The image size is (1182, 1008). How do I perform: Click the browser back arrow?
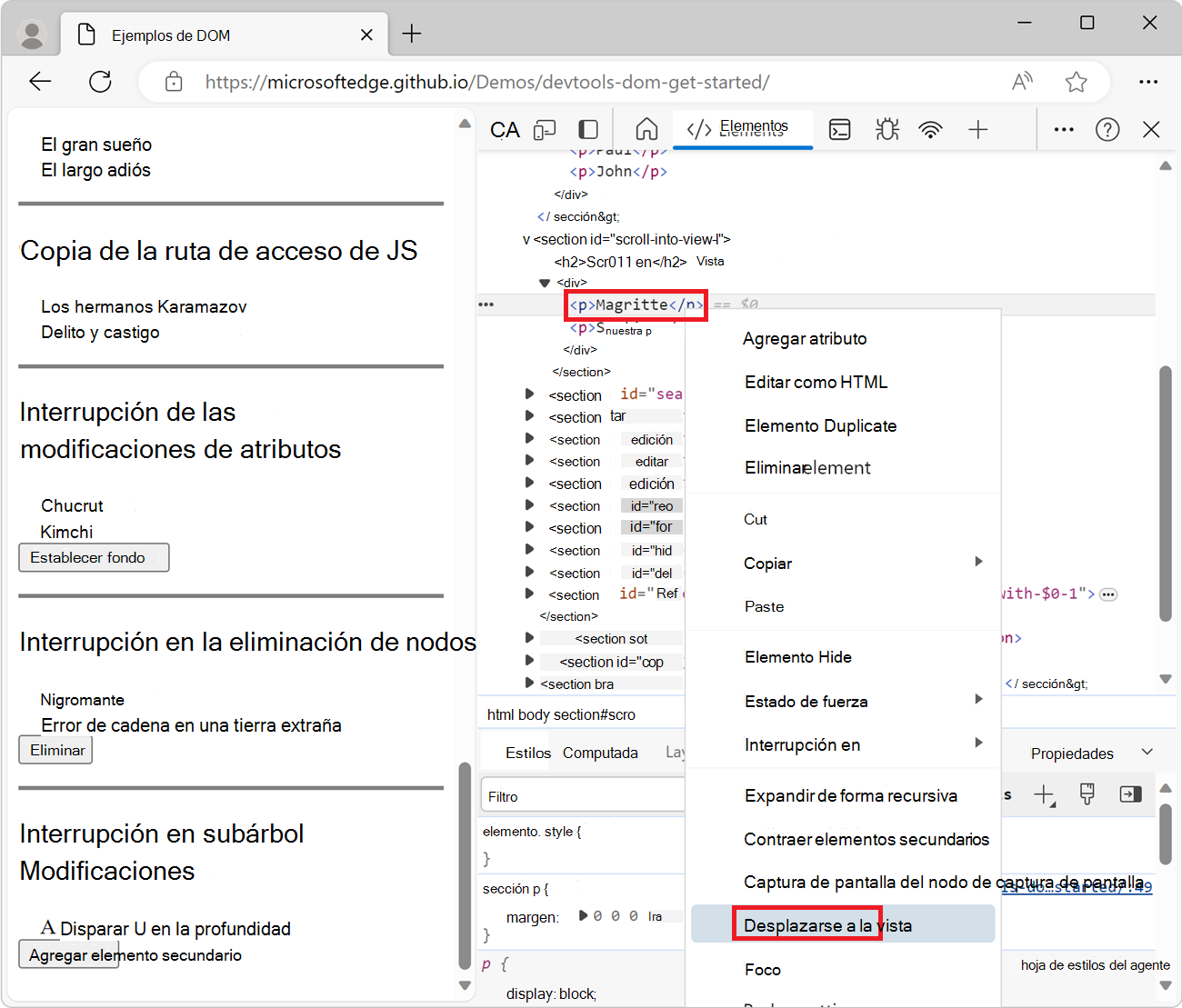coord(40,82)
